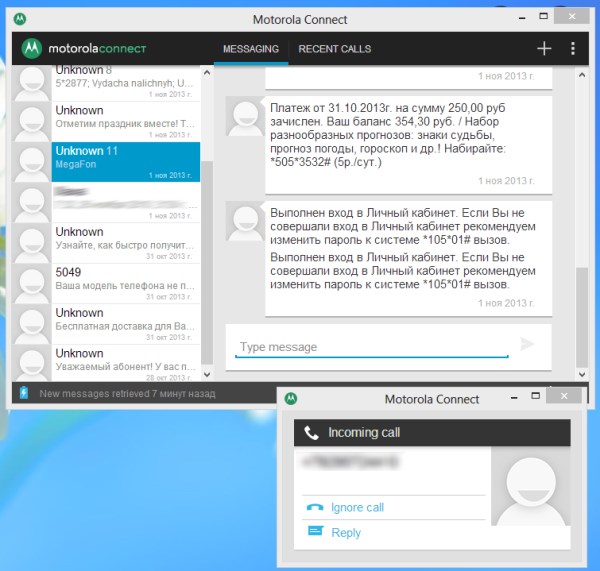Select the Unknown 11 MegaFon conversation

coord(106,162)
